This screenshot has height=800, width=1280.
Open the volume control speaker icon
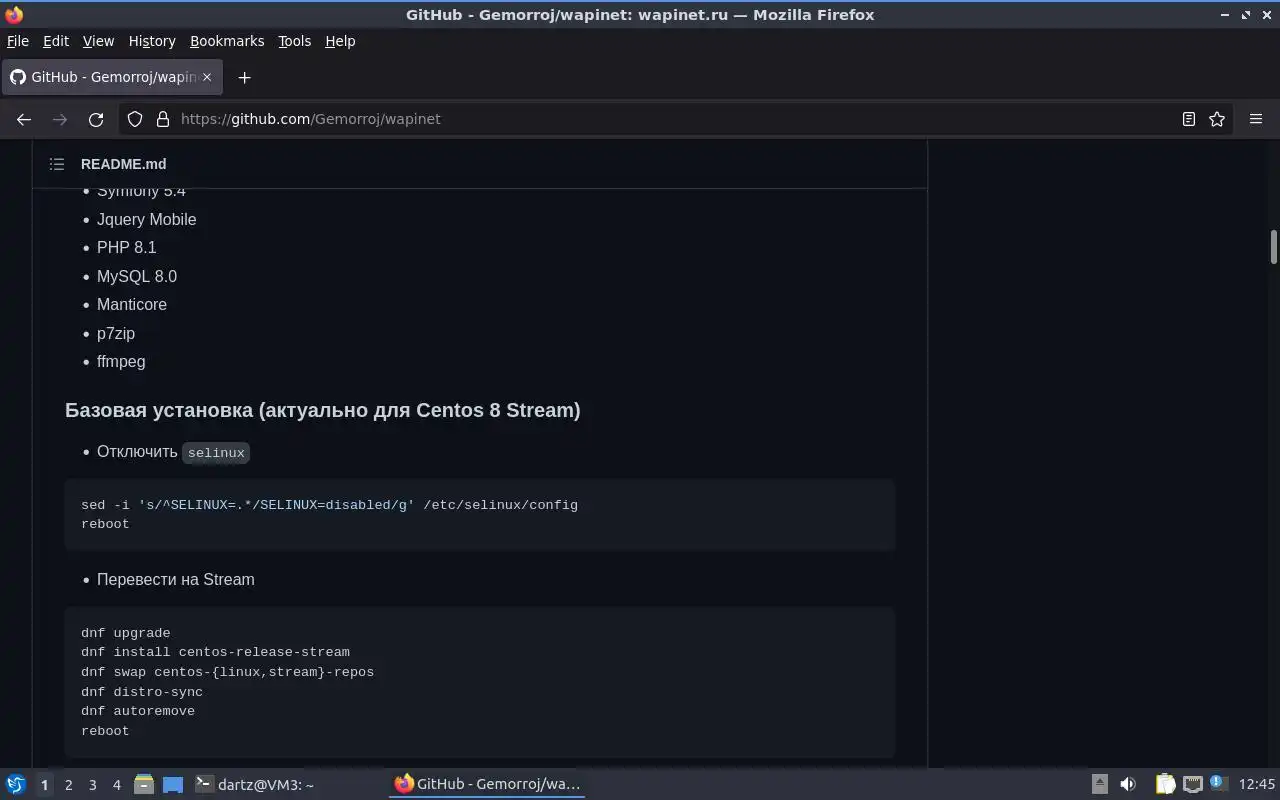(1128, 785)
